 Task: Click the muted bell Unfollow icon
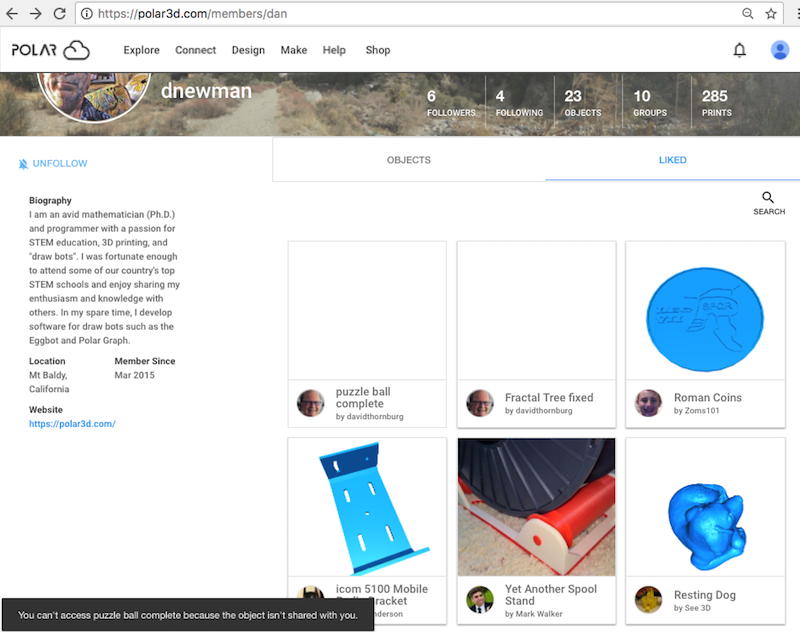(x=23, y=164)
